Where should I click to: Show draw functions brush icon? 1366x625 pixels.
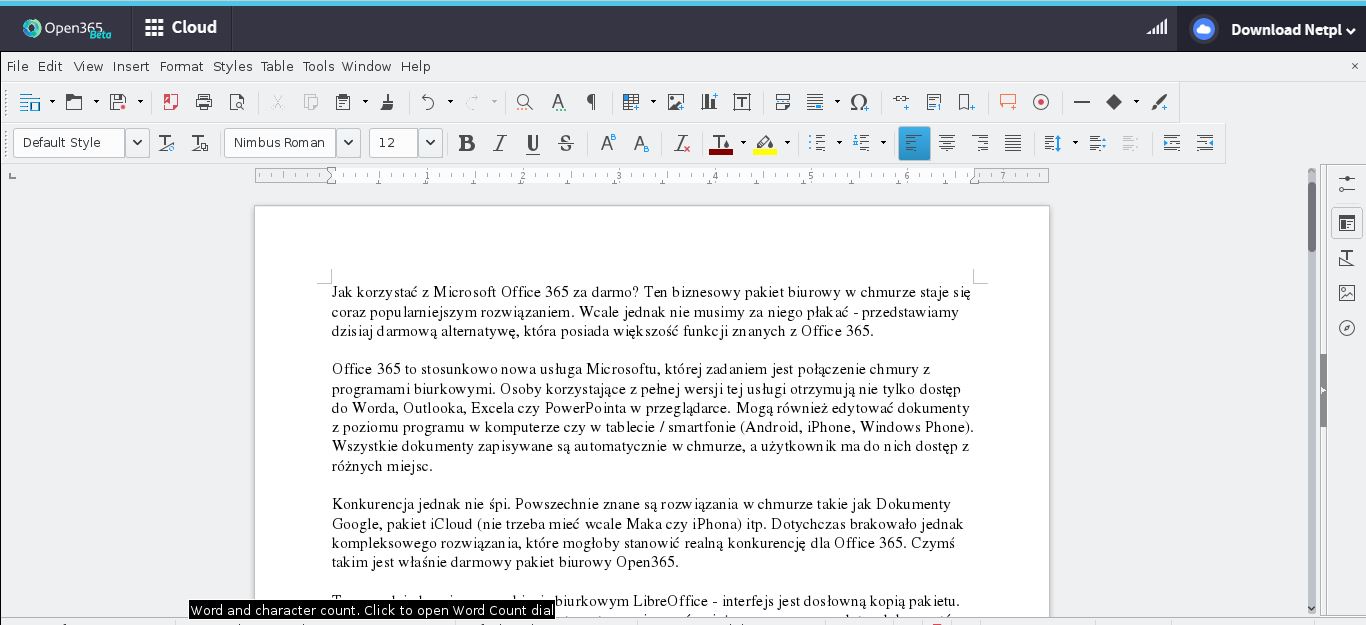click(1160, 102)
